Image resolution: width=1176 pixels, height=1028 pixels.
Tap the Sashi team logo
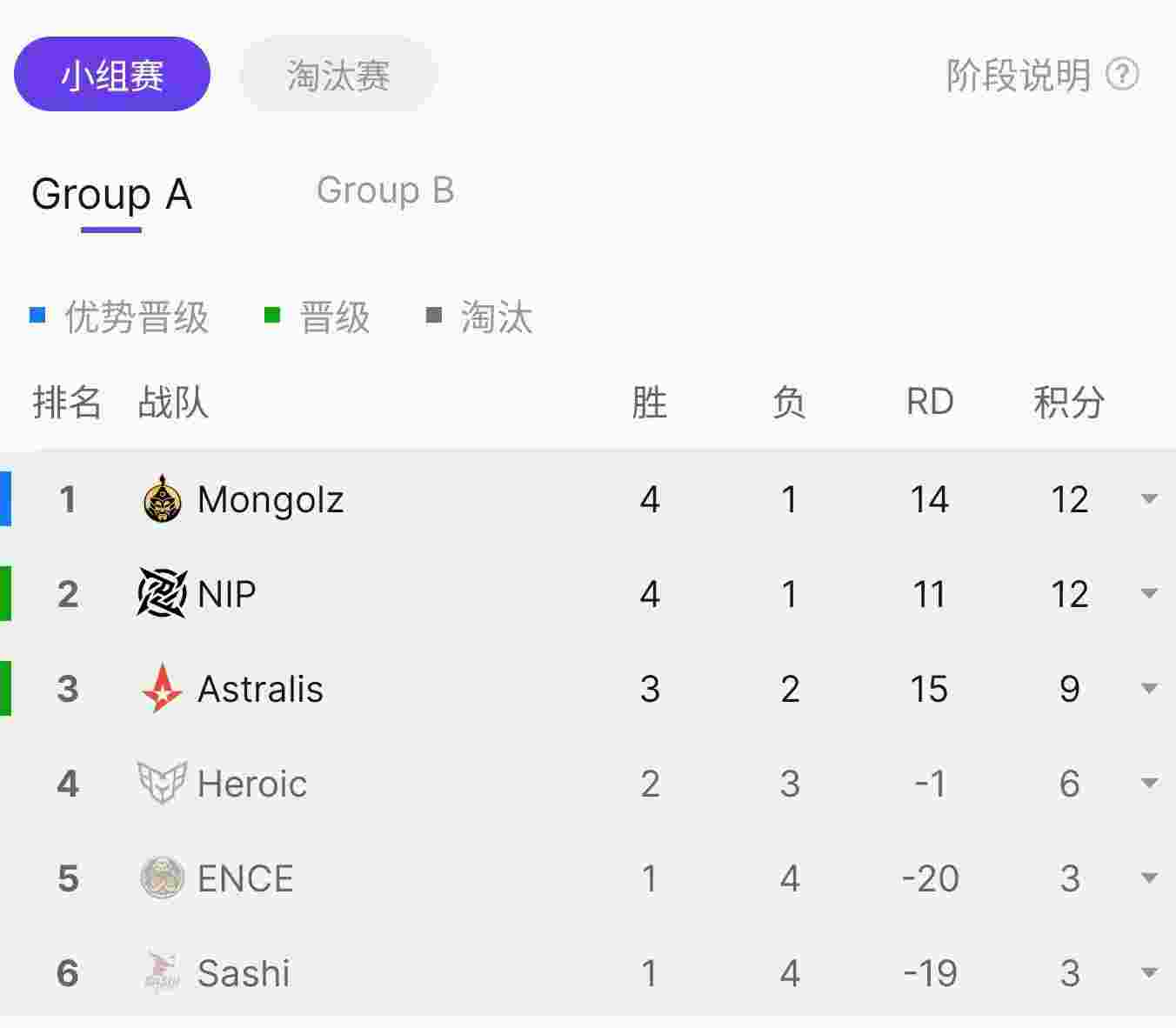coord(162,972)
